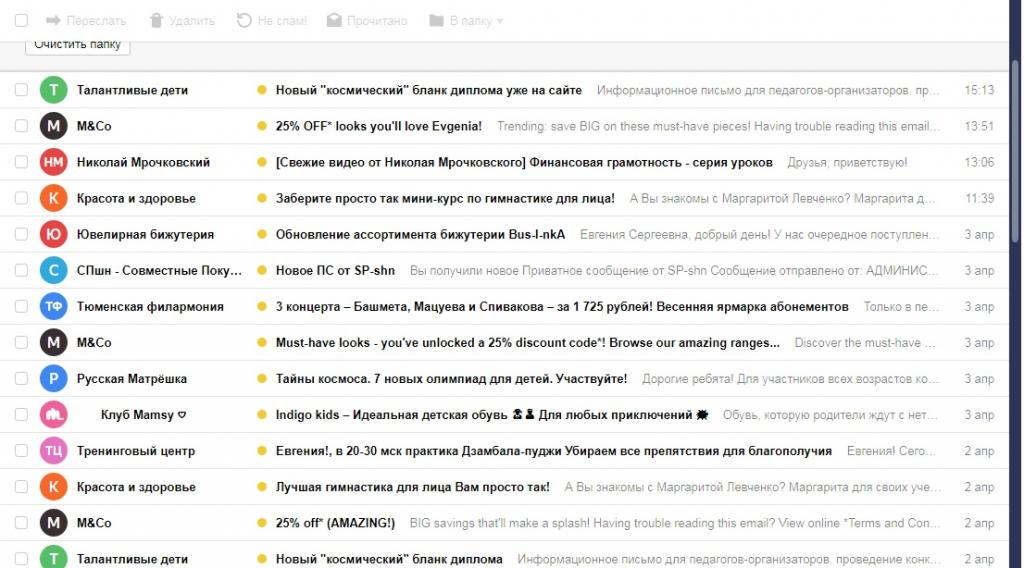Toggle the select-all checkbox in toolbar
The image size is (1024, 568).
21,20
